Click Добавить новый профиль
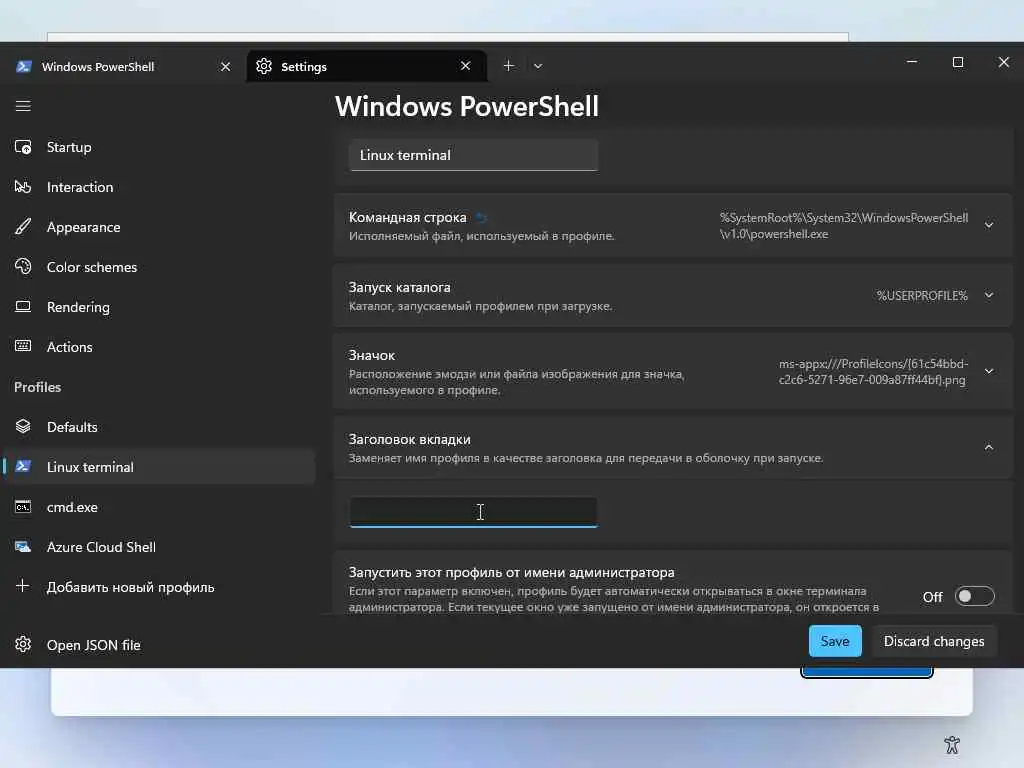Viewport: 1024px width, 768px height. (x=159, y=586)
